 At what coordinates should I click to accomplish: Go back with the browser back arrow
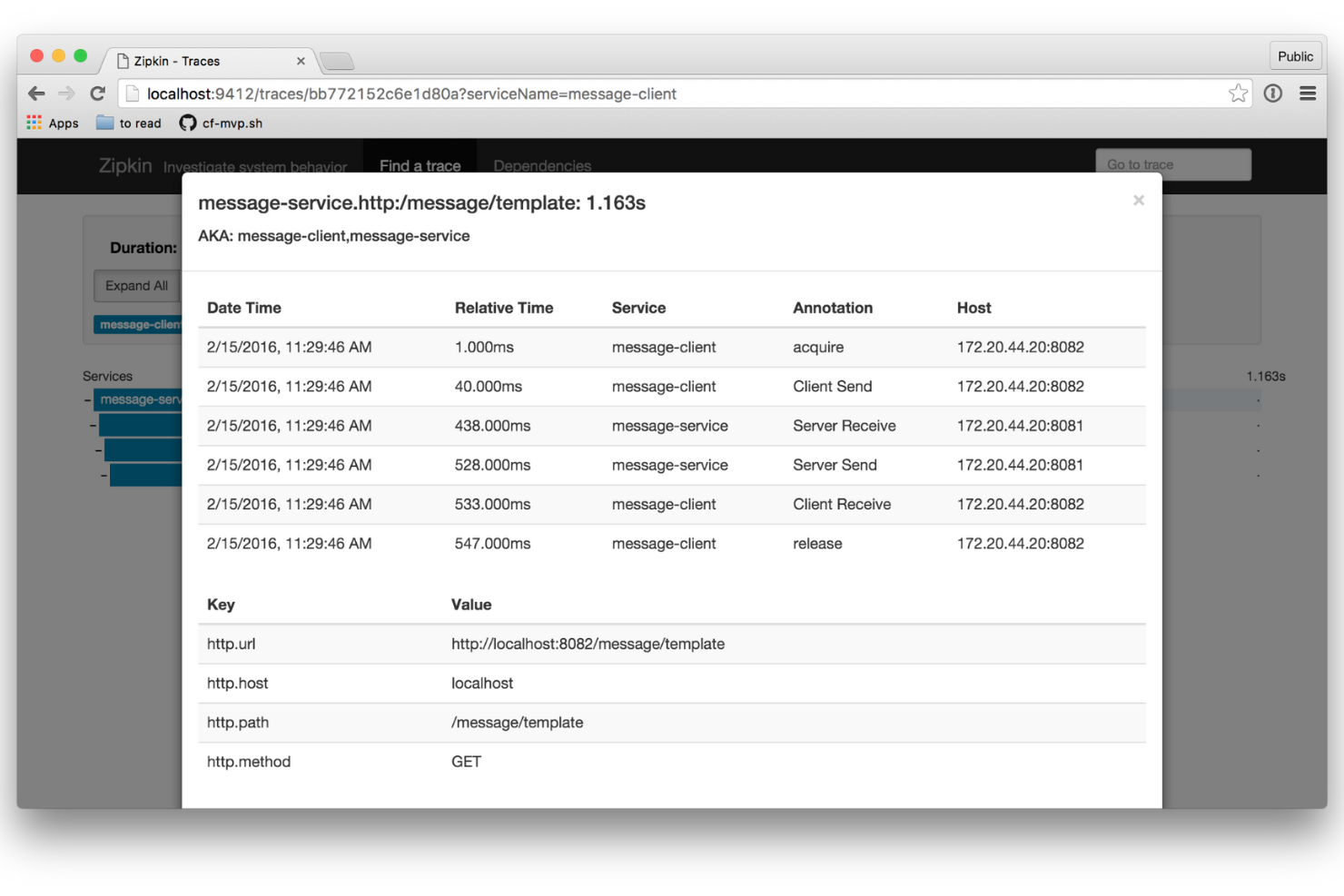click(36, 94)
